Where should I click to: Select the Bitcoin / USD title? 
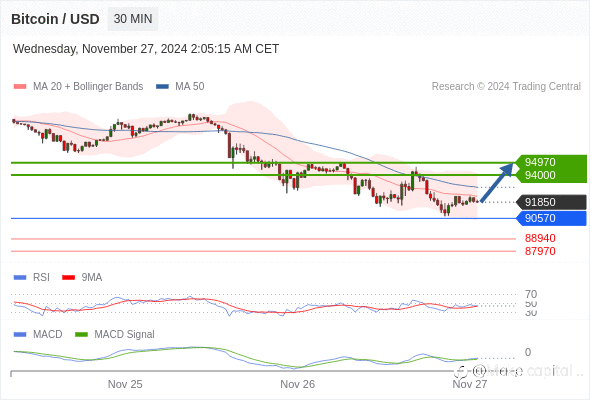(x=55, y=19)
